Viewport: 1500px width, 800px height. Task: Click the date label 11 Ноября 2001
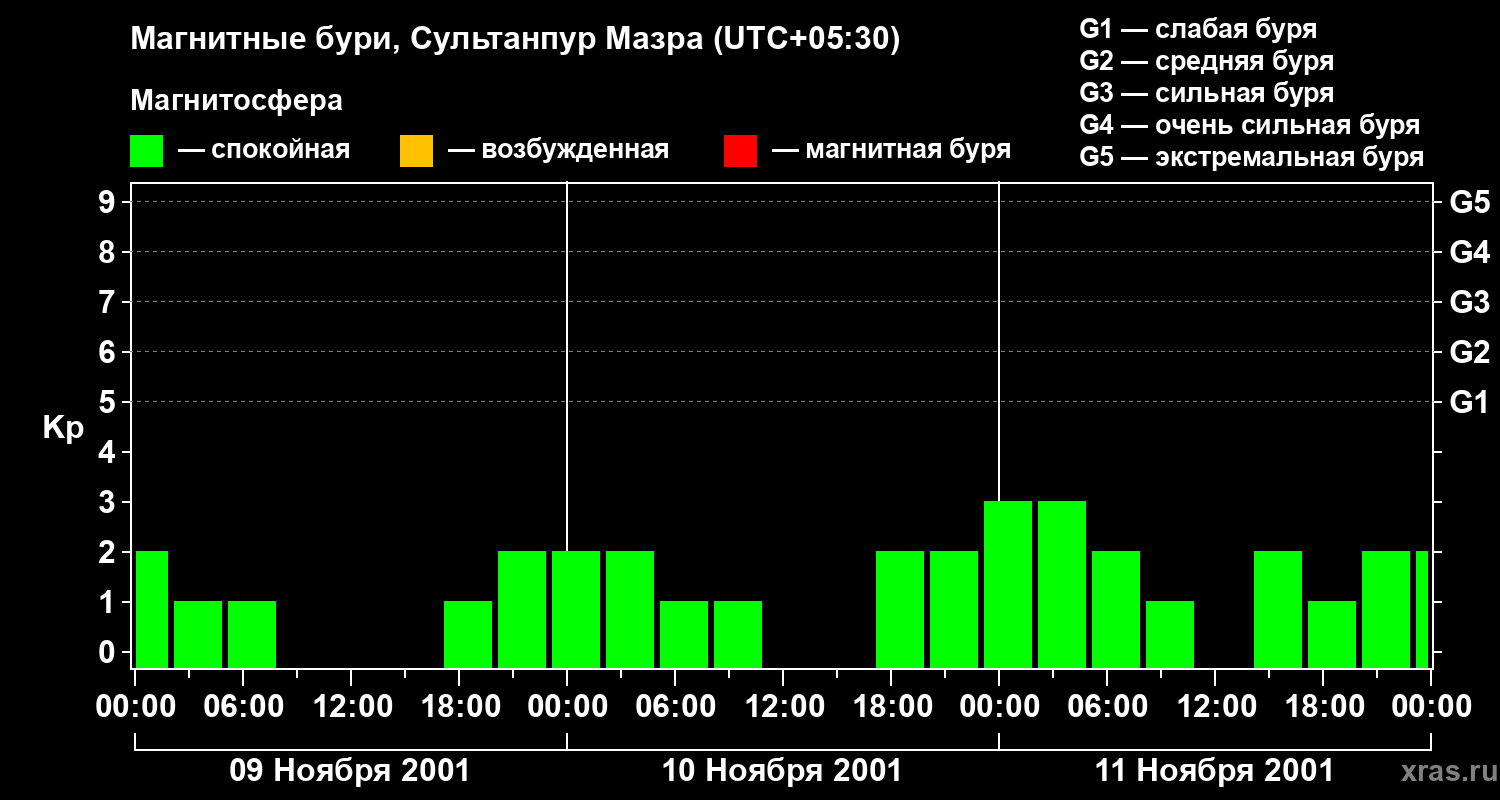pos(1214,771)
